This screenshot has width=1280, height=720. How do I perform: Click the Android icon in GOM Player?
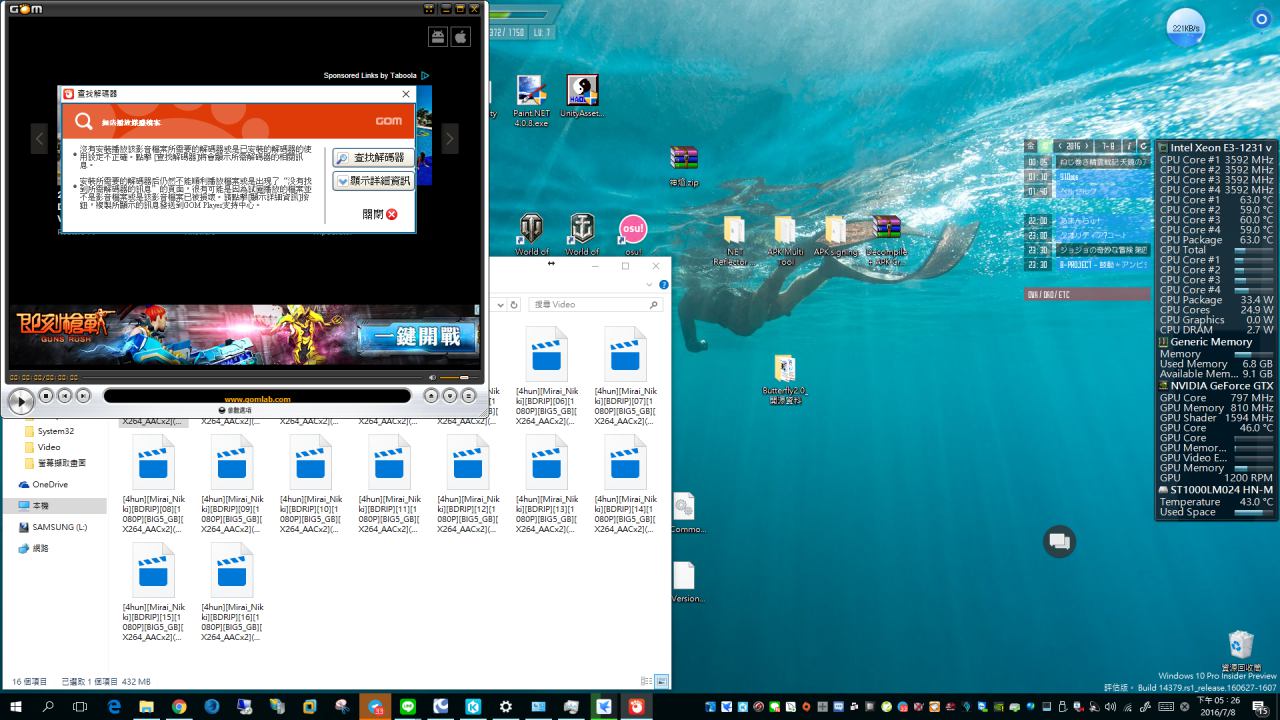[438, 37]
